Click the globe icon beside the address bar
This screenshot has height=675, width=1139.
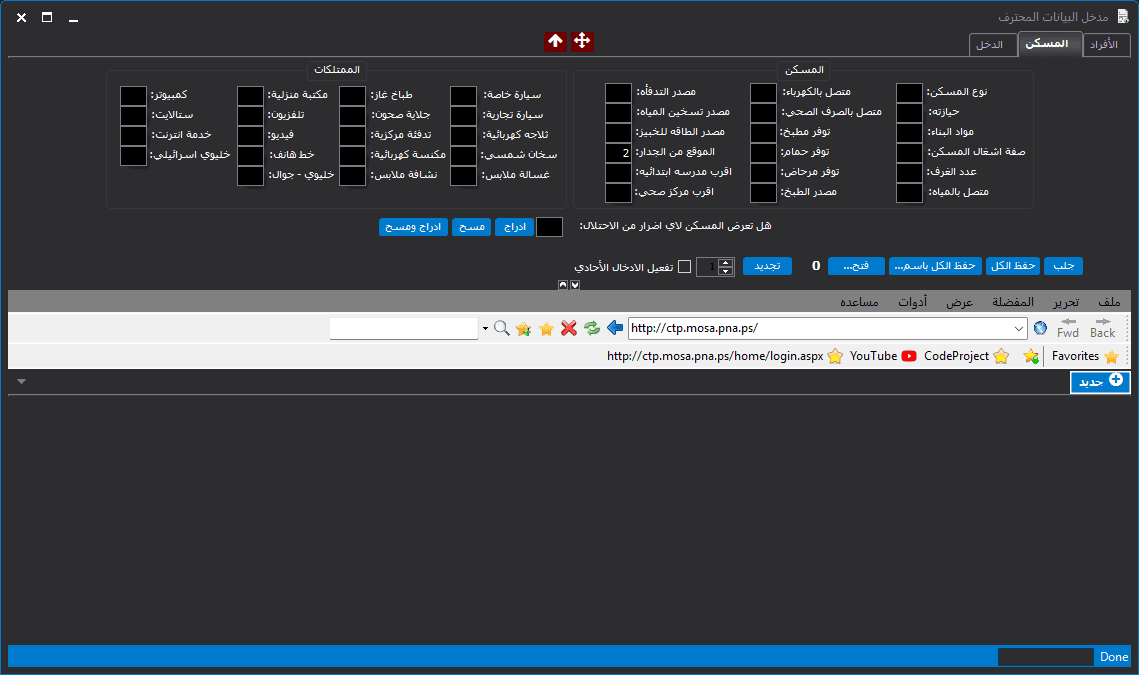(x=1040, y=328)
